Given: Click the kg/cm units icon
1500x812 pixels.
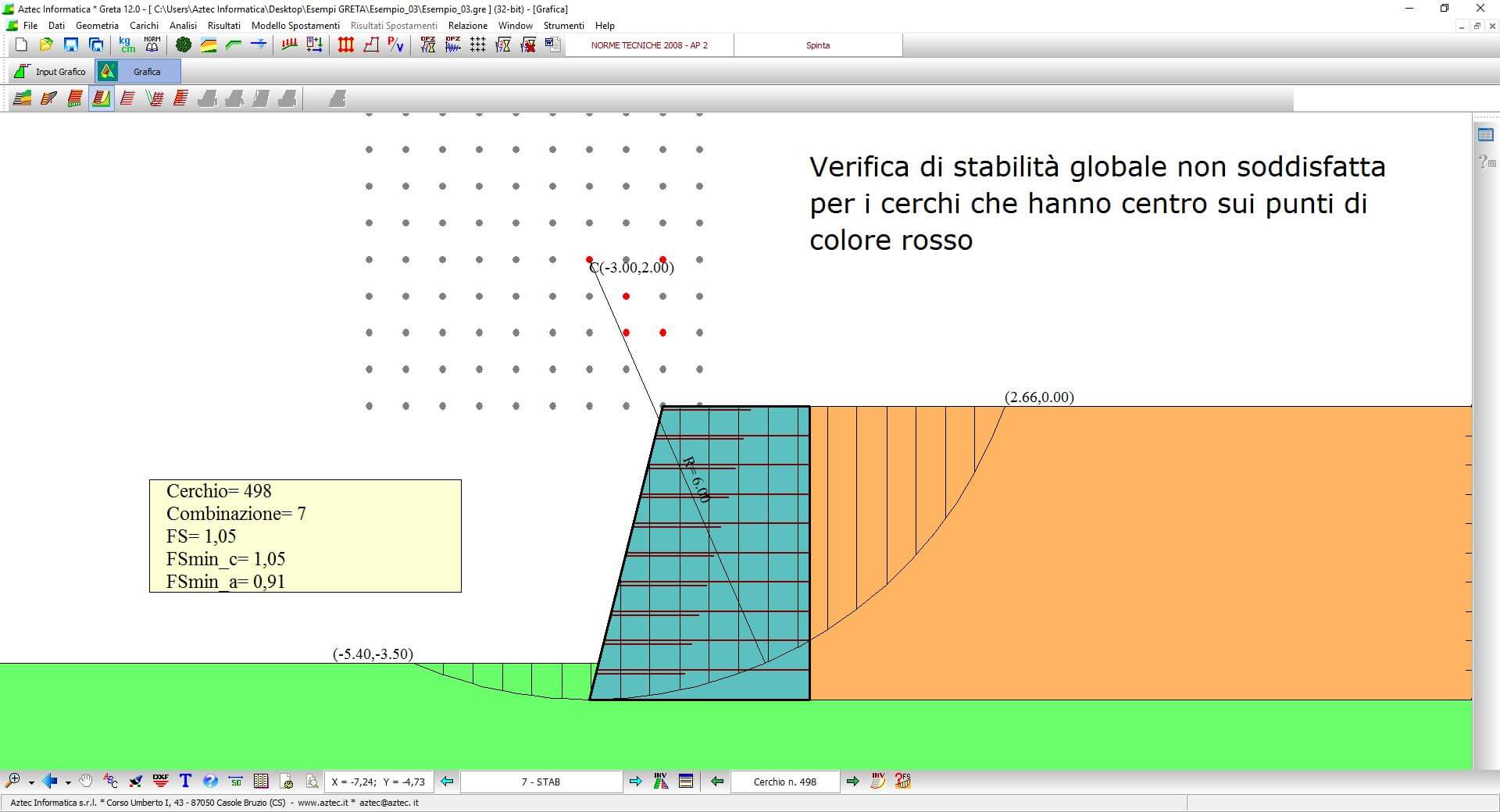Looking at the screenshot, I should [127, 45].
